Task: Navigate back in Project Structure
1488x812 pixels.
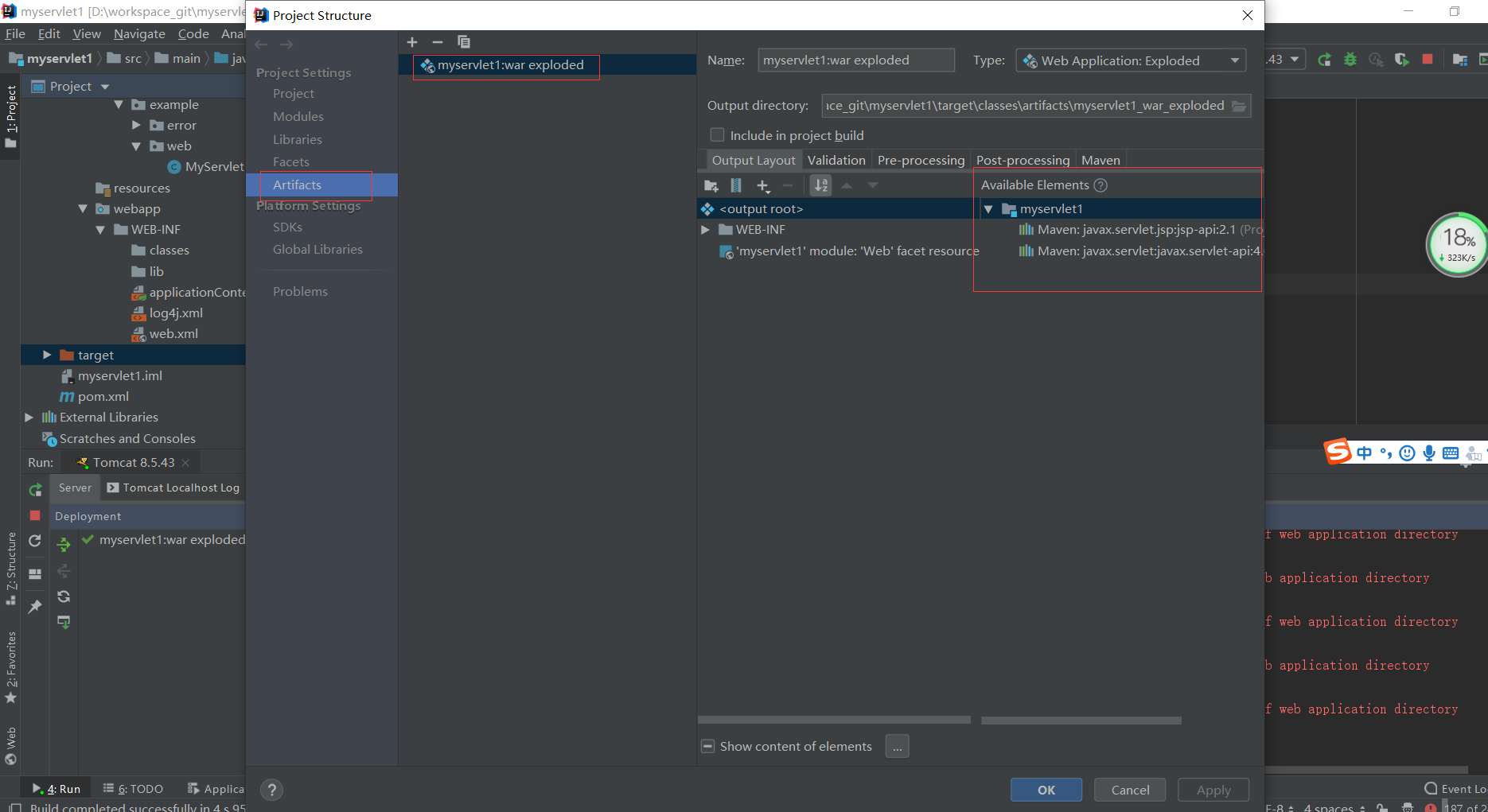Action: [x=261, y=45]
